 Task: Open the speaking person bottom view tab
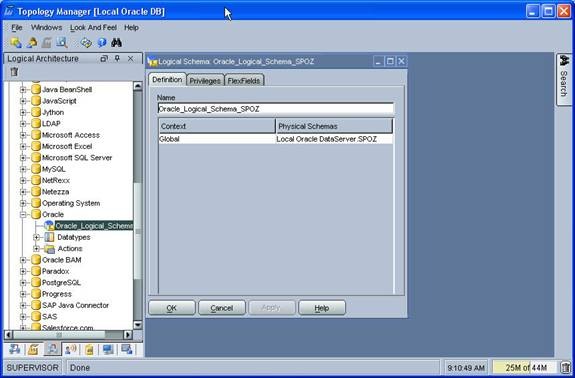(71, 349)
